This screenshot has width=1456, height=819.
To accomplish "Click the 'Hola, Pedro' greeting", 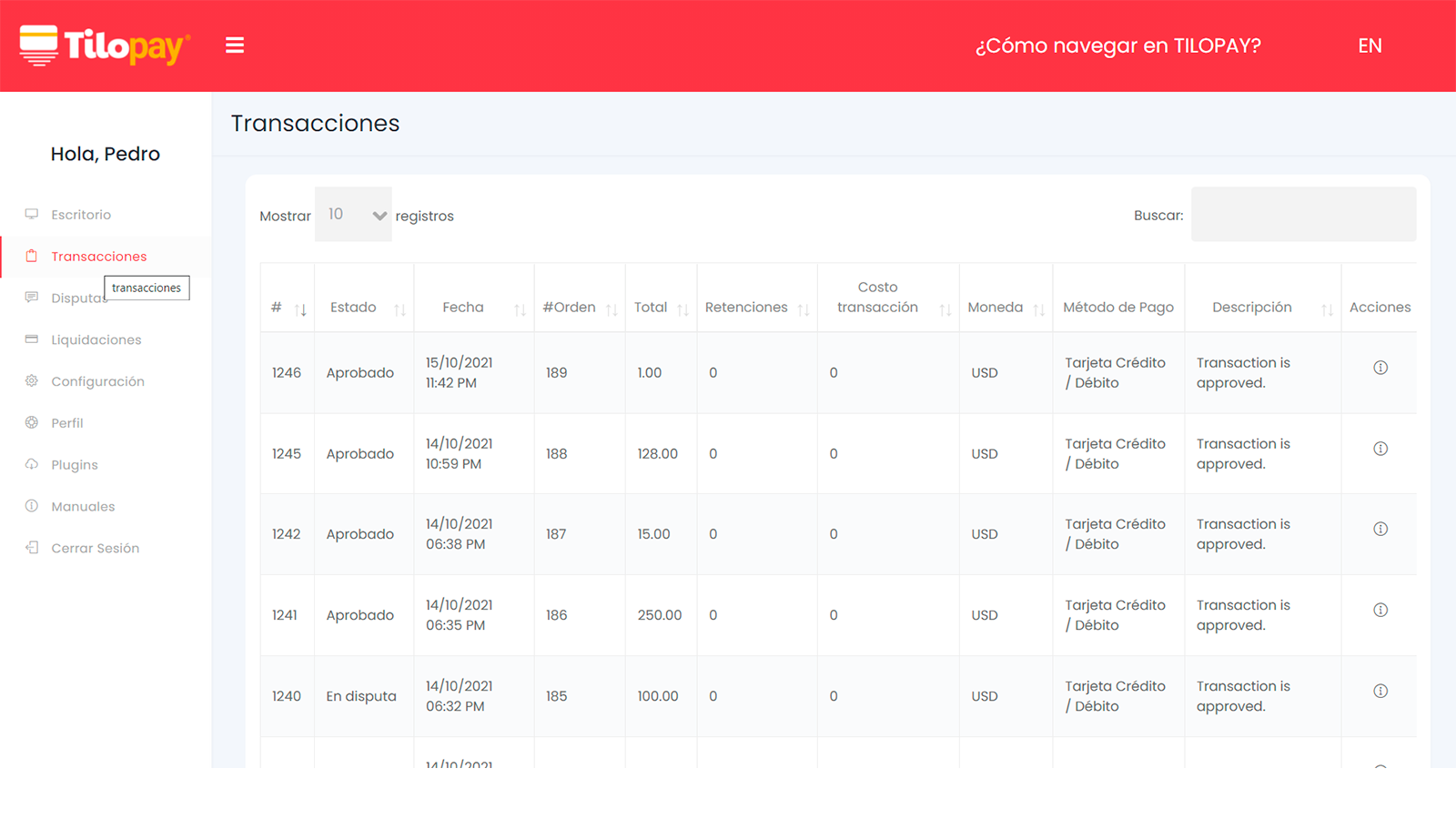I will pos(106,154).
